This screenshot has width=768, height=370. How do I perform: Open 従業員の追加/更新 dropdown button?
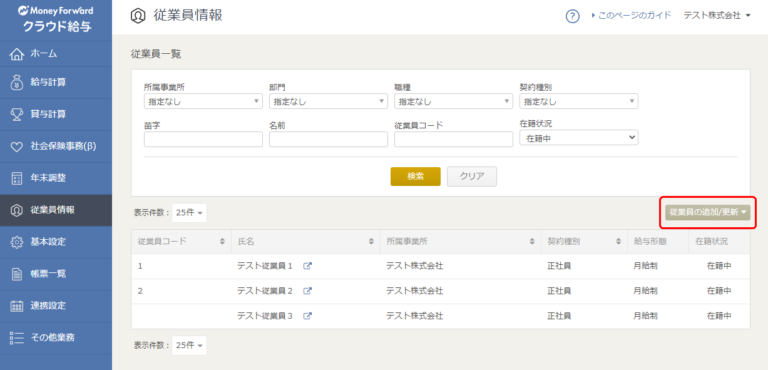708,212
